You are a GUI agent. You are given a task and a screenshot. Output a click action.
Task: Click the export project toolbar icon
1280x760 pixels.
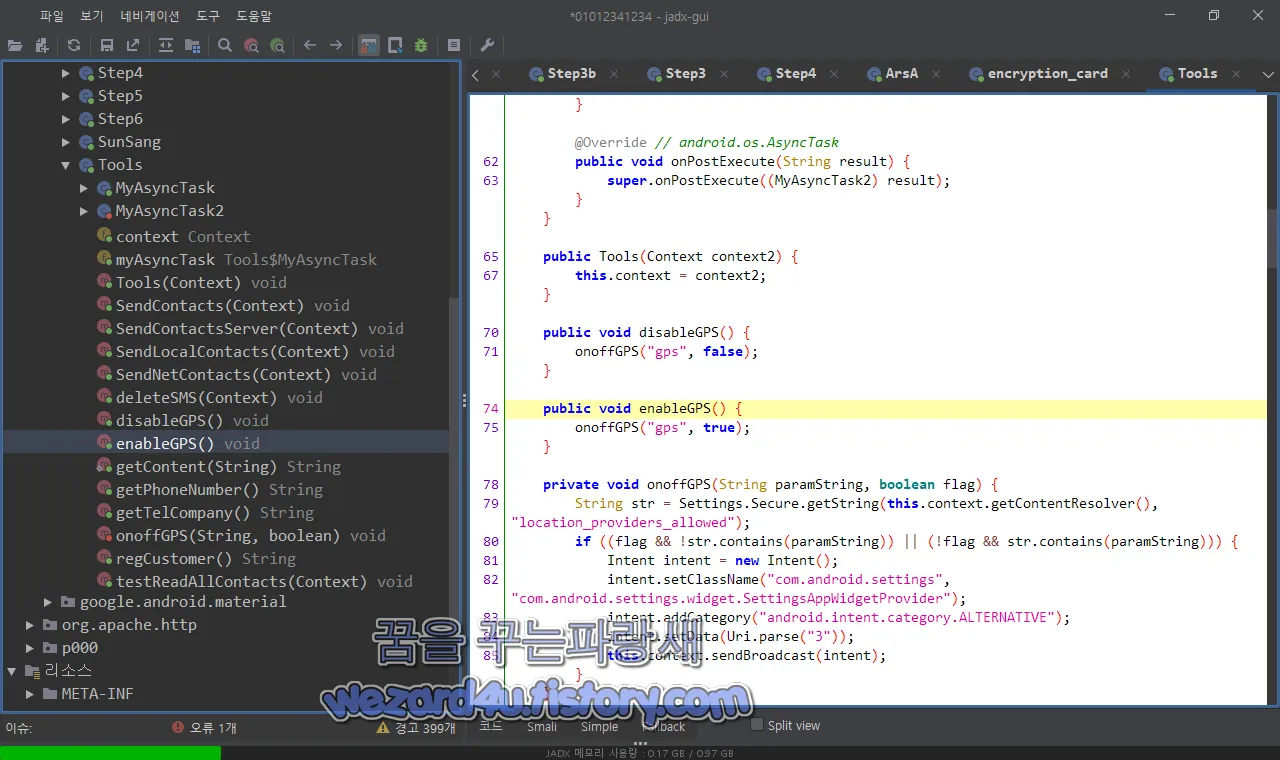click(x=133, y=45)
